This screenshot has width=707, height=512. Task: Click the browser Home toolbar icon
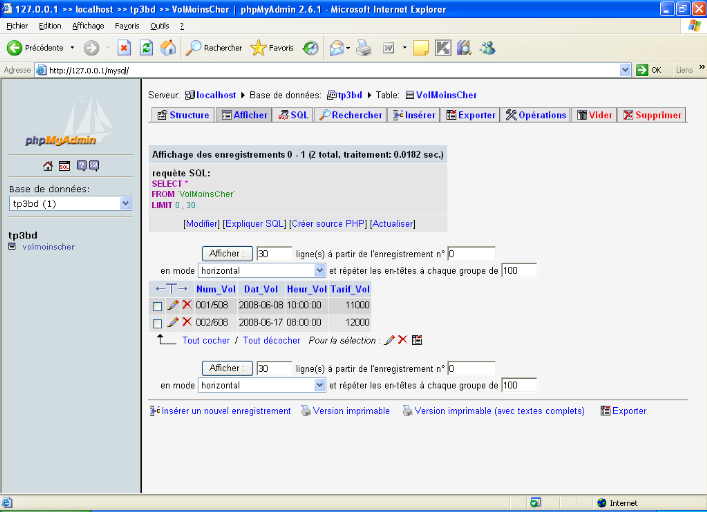168,47
